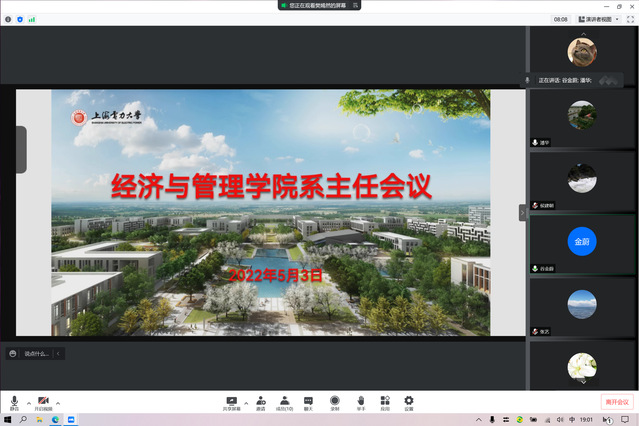Mute the microphone in the meeting toolbar

click(x=14, y=401)
